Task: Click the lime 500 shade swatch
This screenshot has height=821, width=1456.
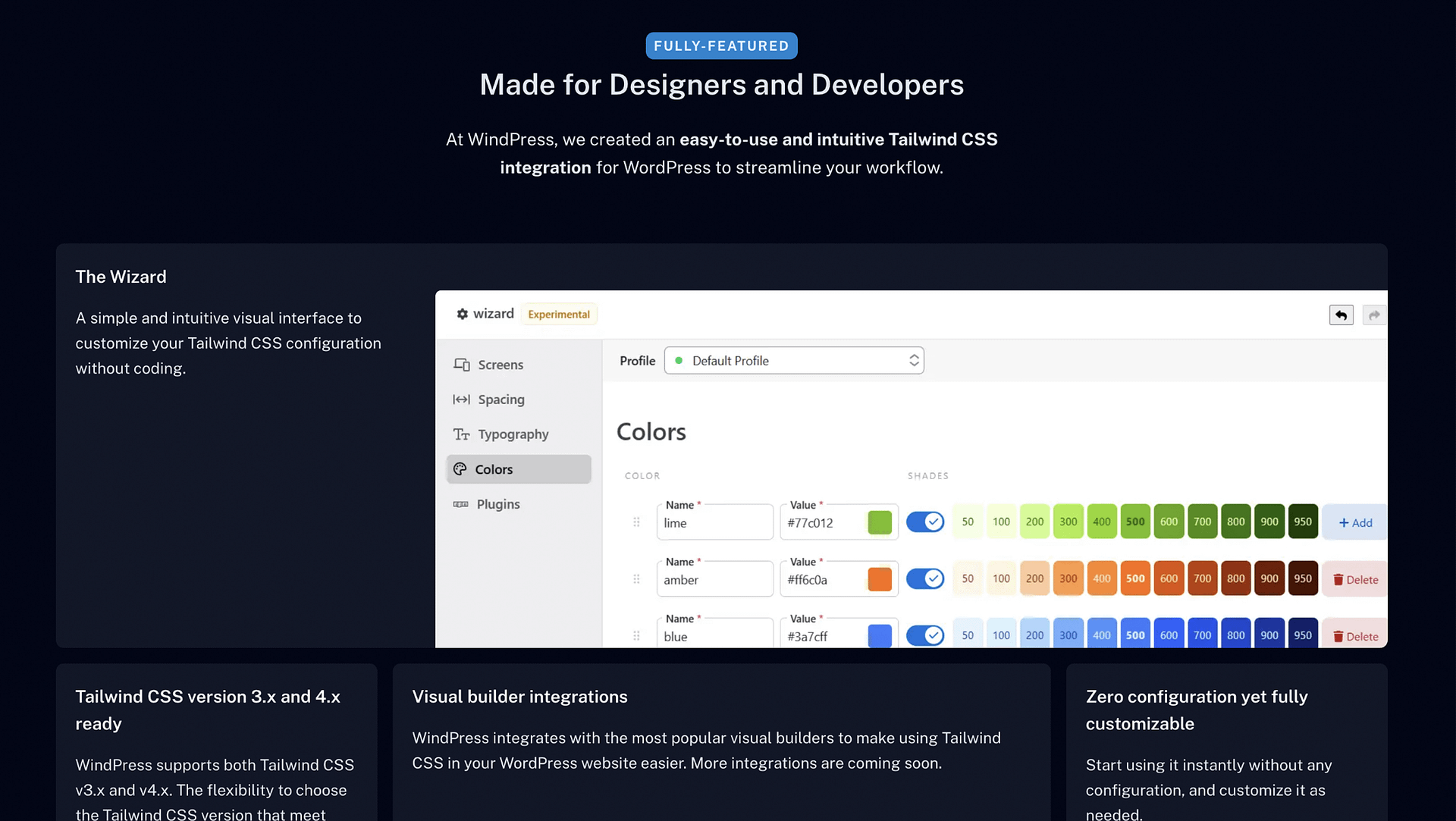Action: click(1135, 522)
